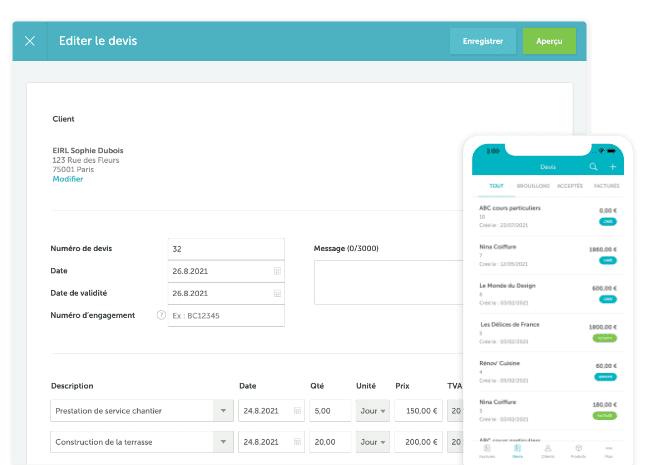Viewport: 645px width, 465px height.
Task: Open the Le Monde du Design quote
Action: [548, 294]
